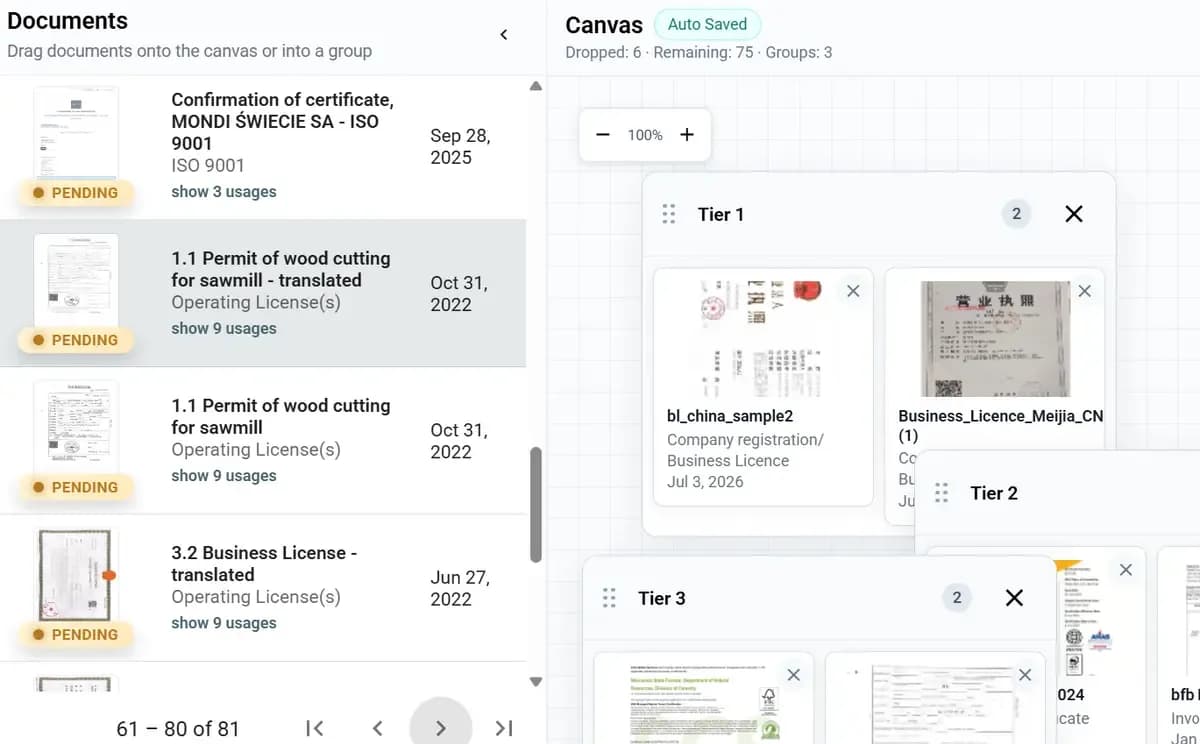1200x744 pixels.
Task: Show 3 usages for the ISO 9001 certificate
Action: coord(224,192)
